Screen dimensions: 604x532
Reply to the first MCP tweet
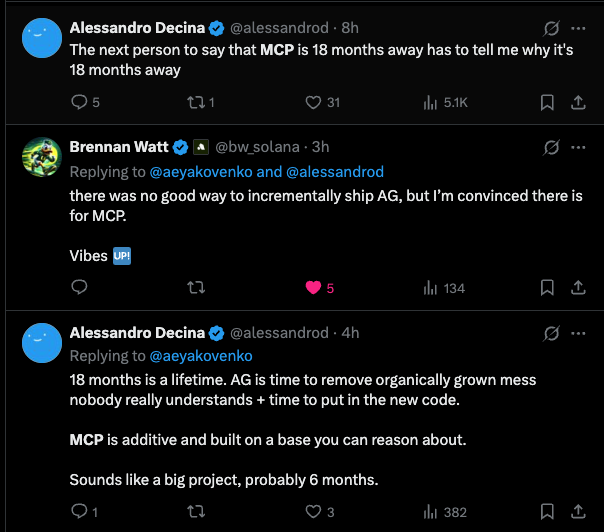pyautogui.click(x=79, y=101)
